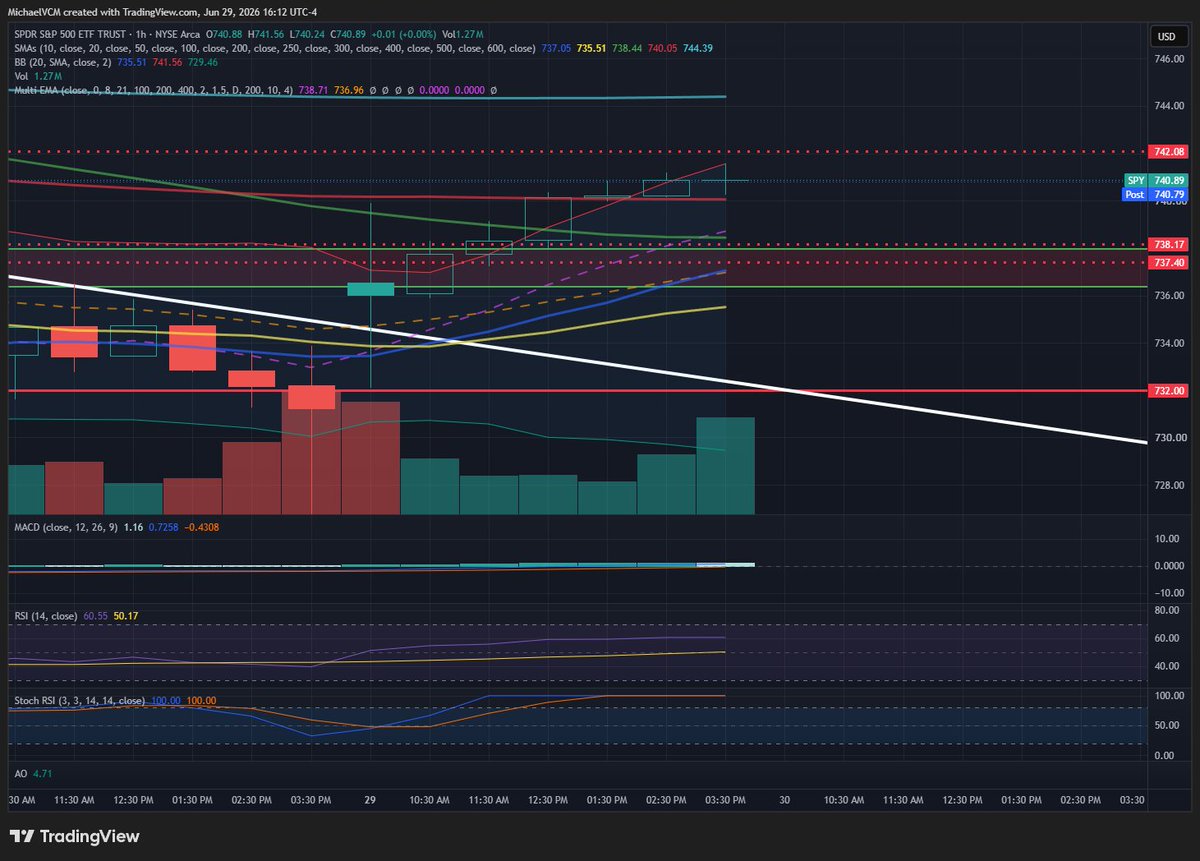The image size is (1200, 861).
Task: Open the MACD (close, 12, 26, 9) legend
Action: point(66,525)
